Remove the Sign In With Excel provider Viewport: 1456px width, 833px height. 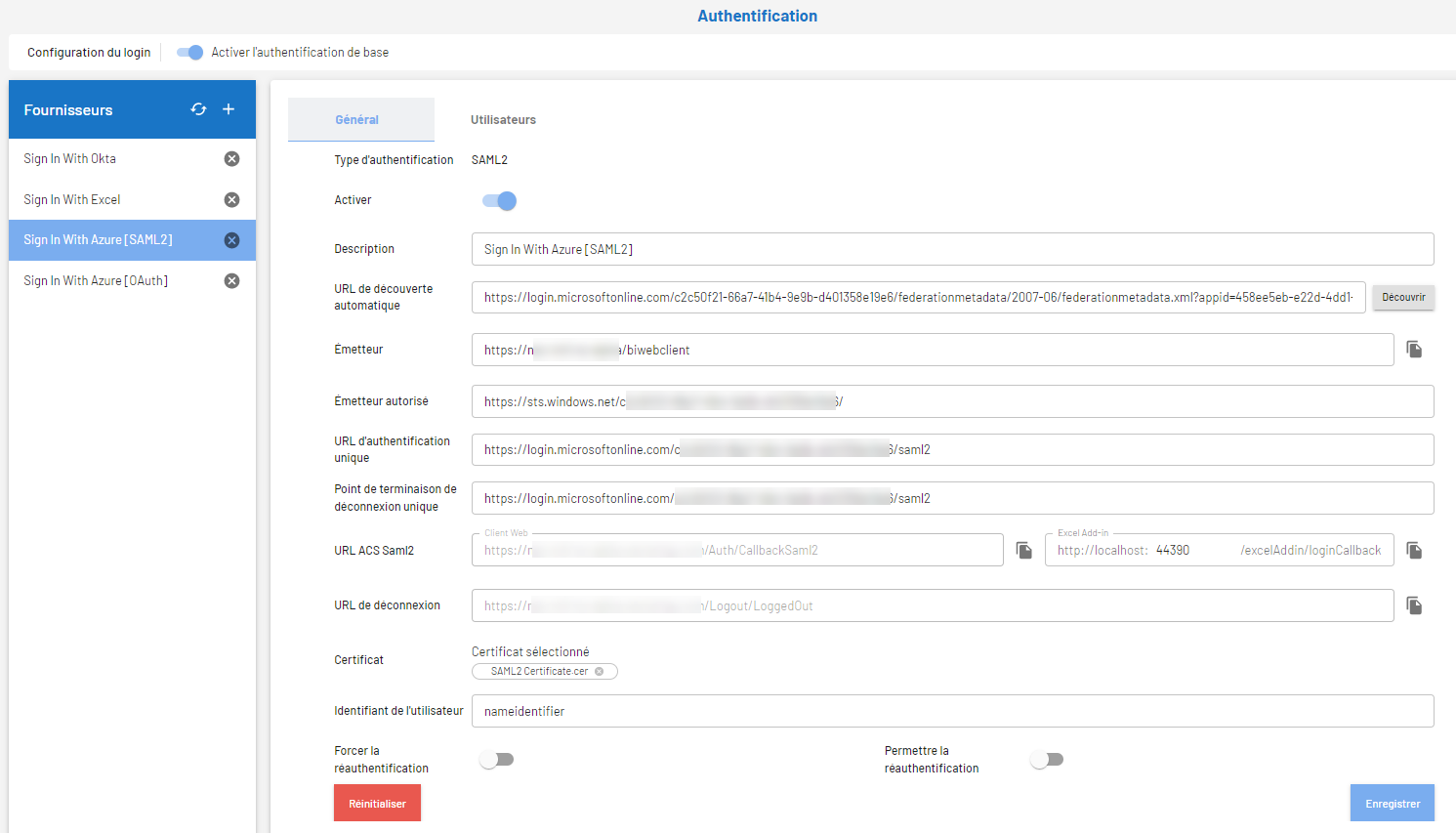(231, 199)
